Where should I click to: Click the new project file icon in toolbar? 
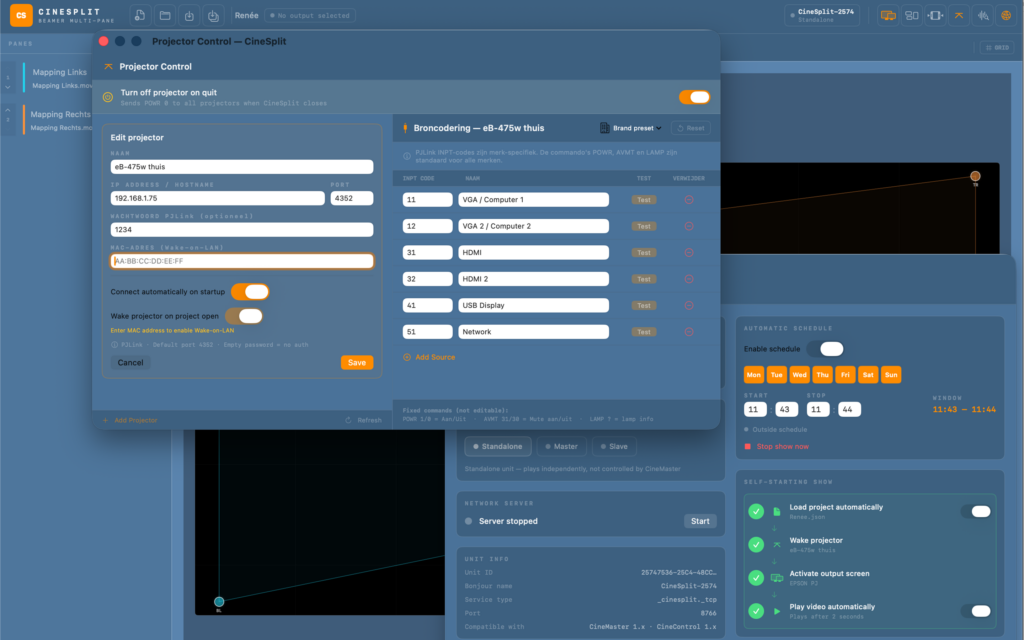(x=140, y=15)
